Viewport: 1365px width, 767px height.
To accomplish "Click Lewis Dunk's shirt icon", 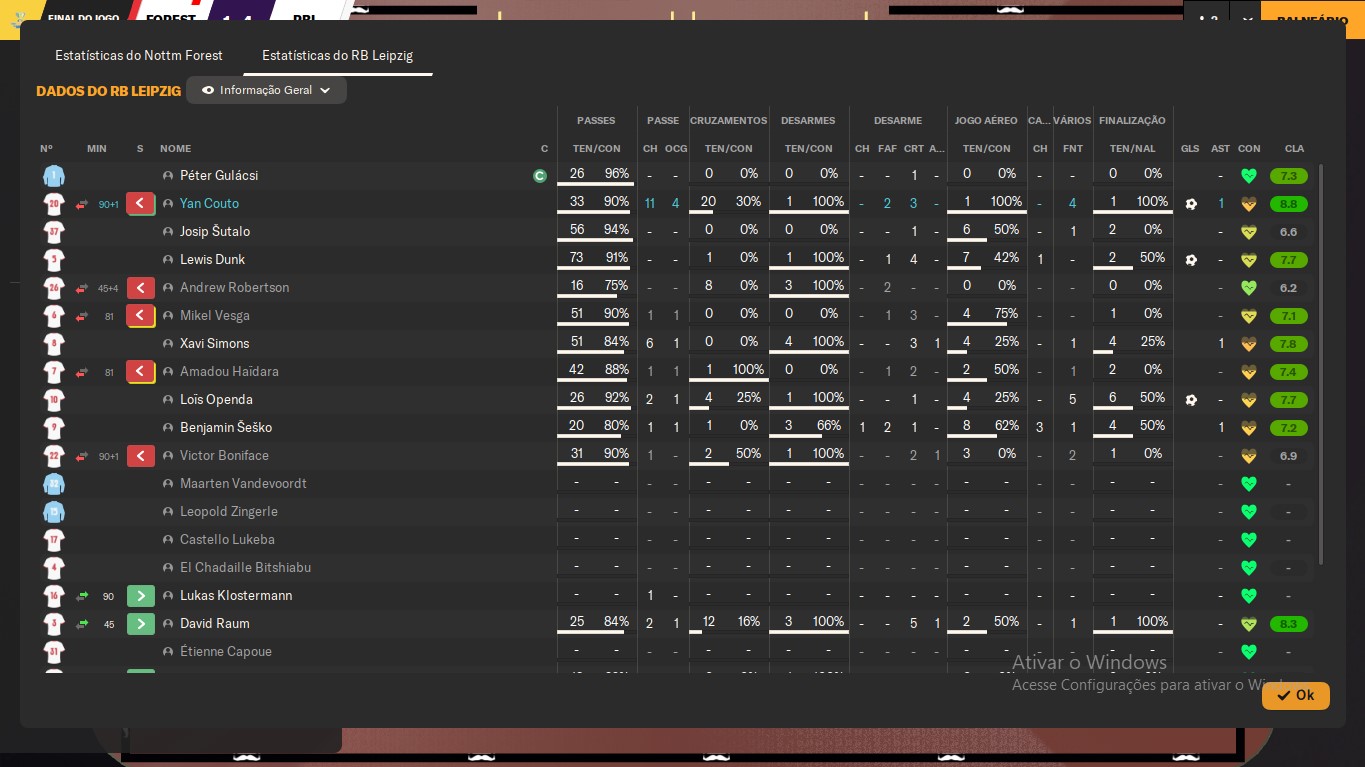I will point(54,260).
